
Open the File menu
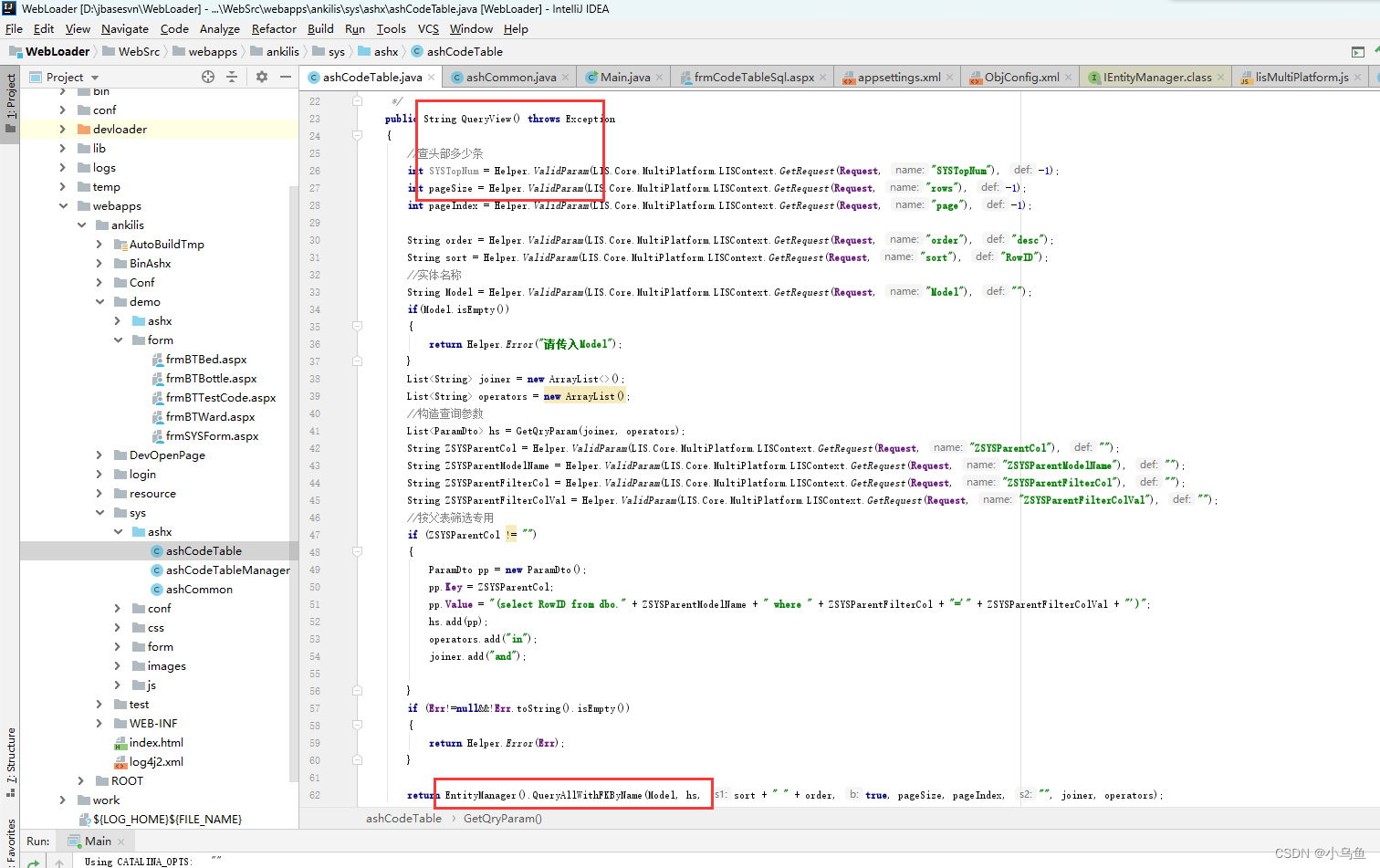click(x=14, y=29)
